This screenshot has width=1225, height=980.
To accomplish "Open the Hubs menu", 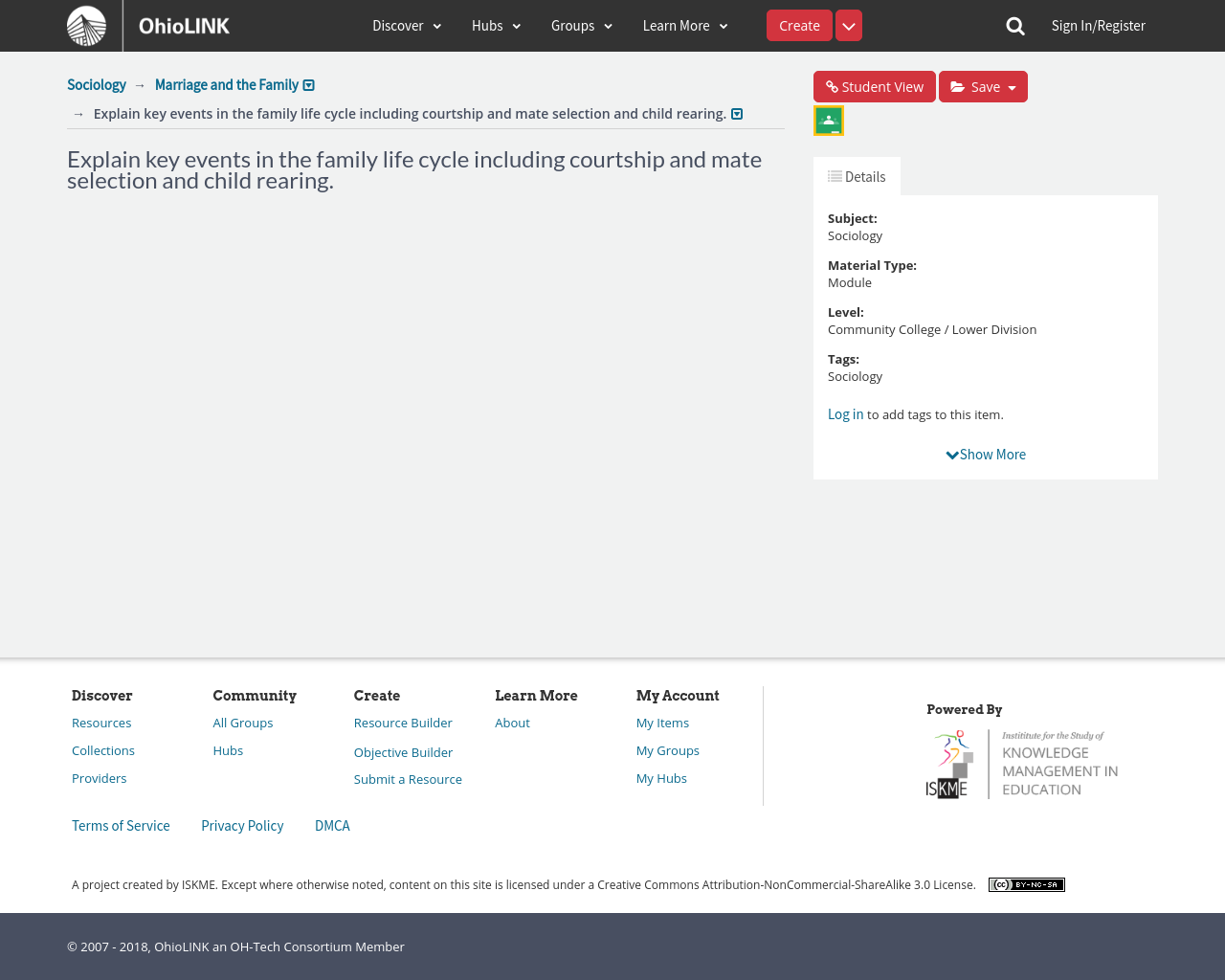I will click(x=496, y=26).
